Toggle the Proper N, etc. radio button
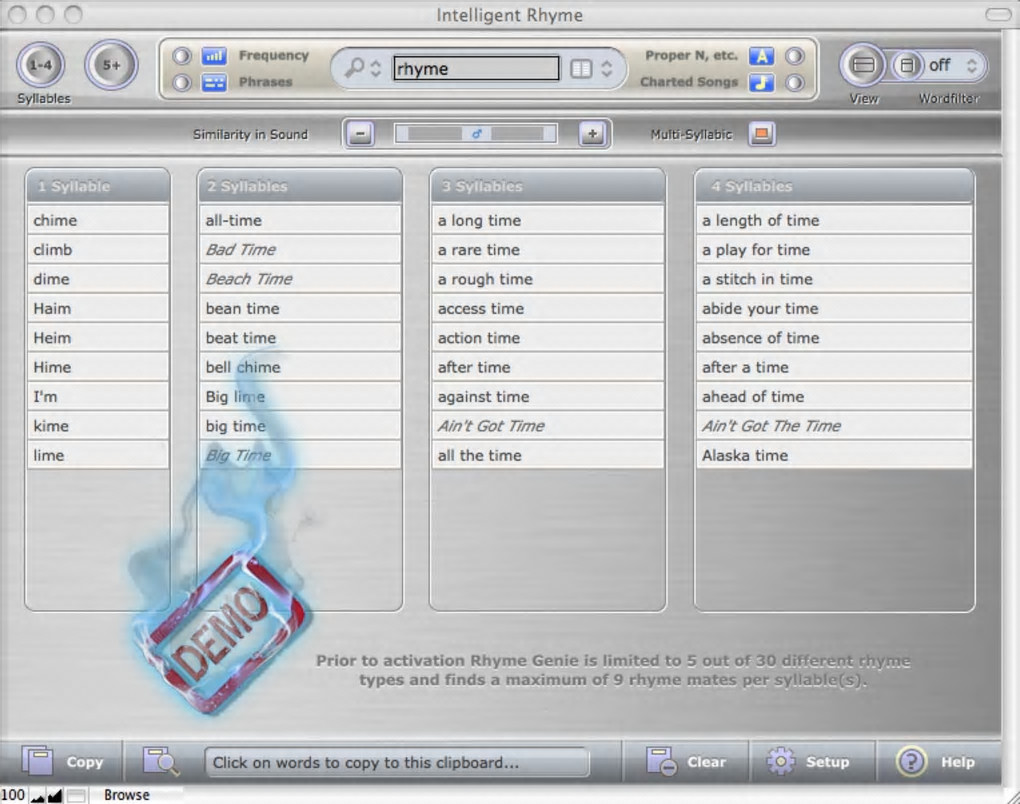 (794, 56)
